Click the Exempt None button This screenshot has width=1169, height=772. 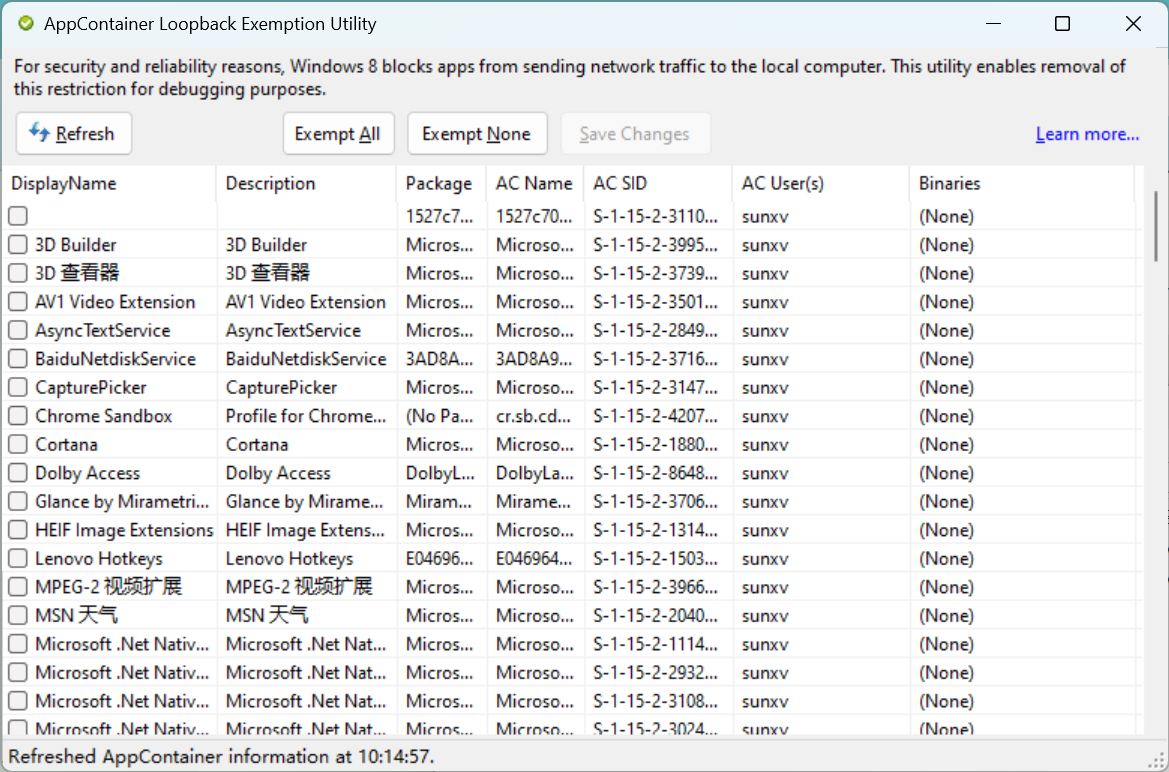pyautogui.click(x=477, y=134)
